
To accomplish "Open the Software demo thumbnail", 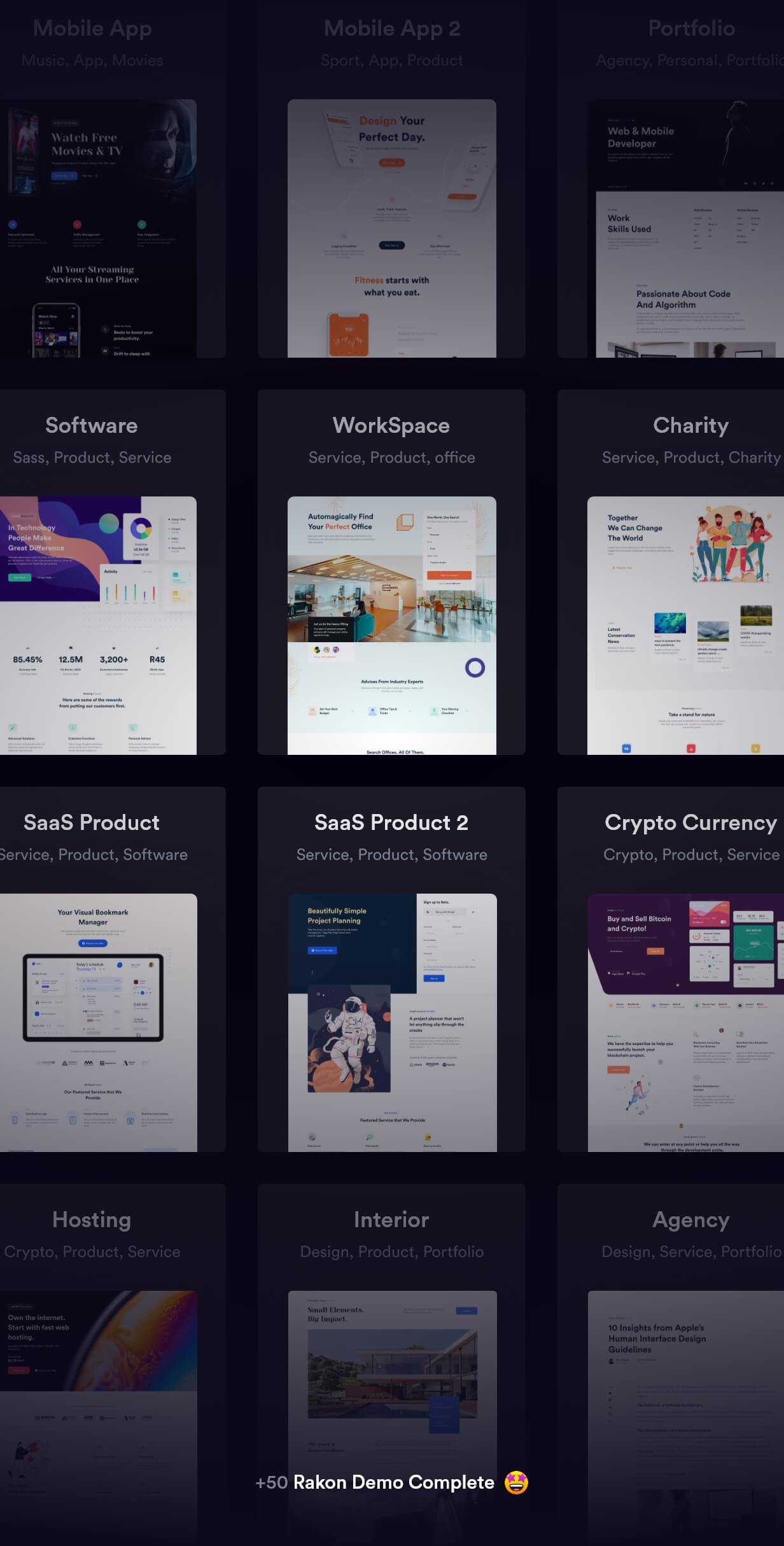I will pyautogui.click(x=98, y=626).
